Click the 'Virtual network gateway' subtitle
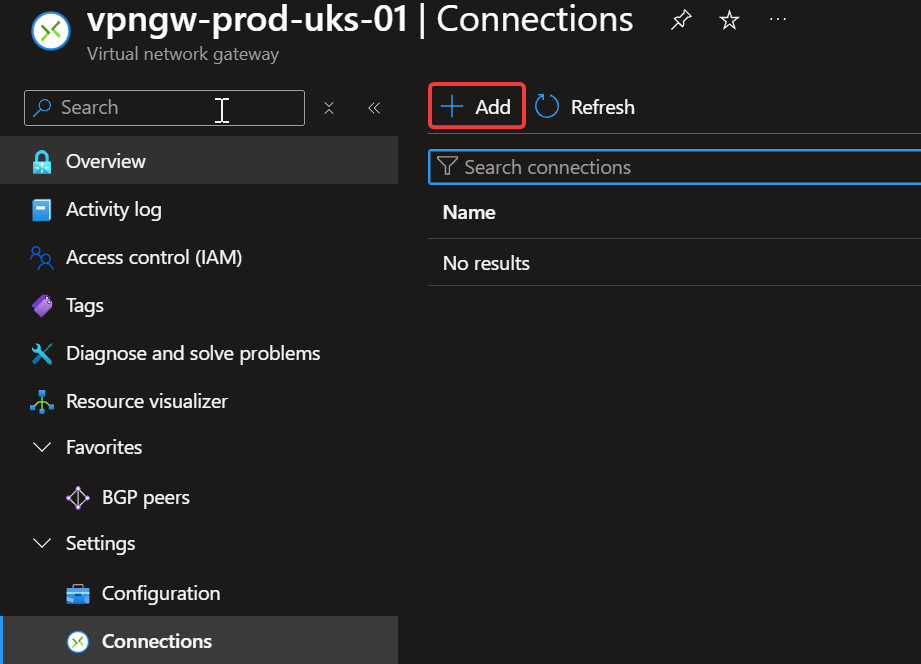 (x=183, y=54)
